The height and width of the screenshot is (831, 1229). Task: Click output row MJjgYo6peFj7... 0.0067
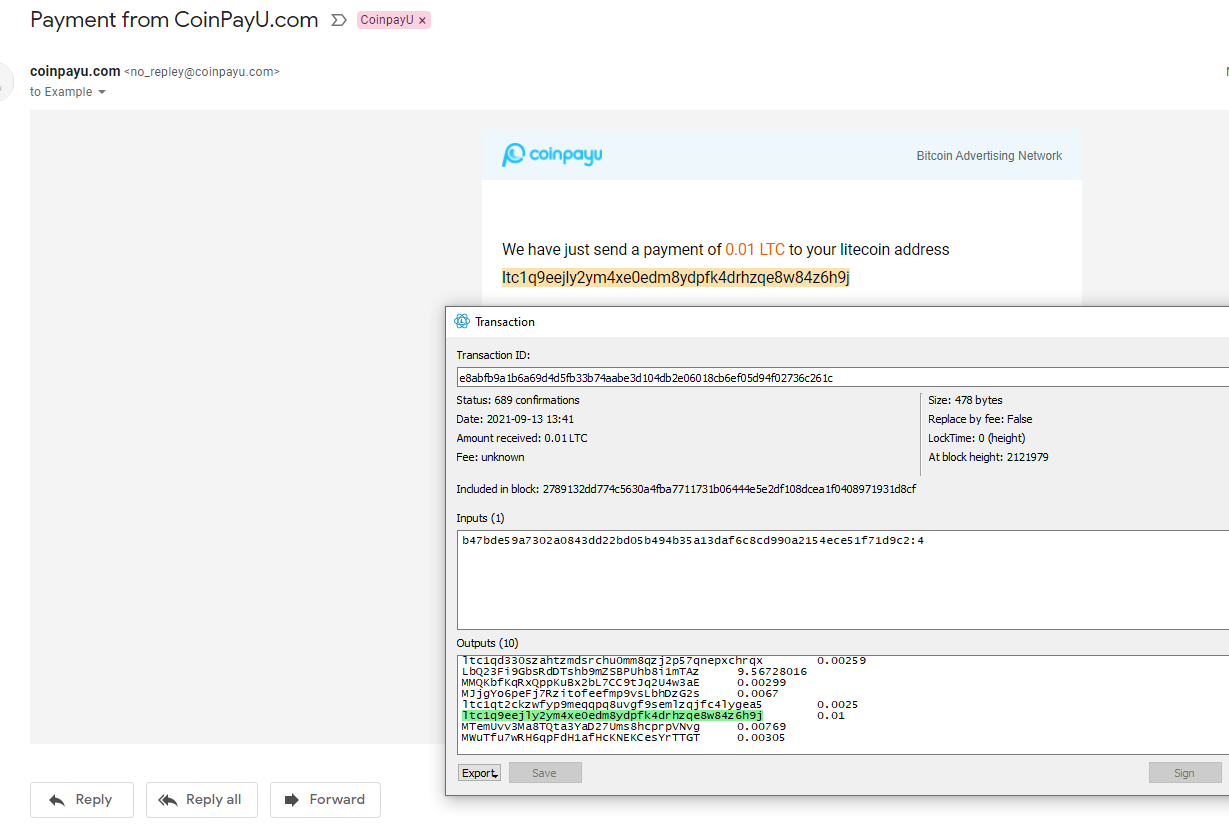[x=620, y=694]
